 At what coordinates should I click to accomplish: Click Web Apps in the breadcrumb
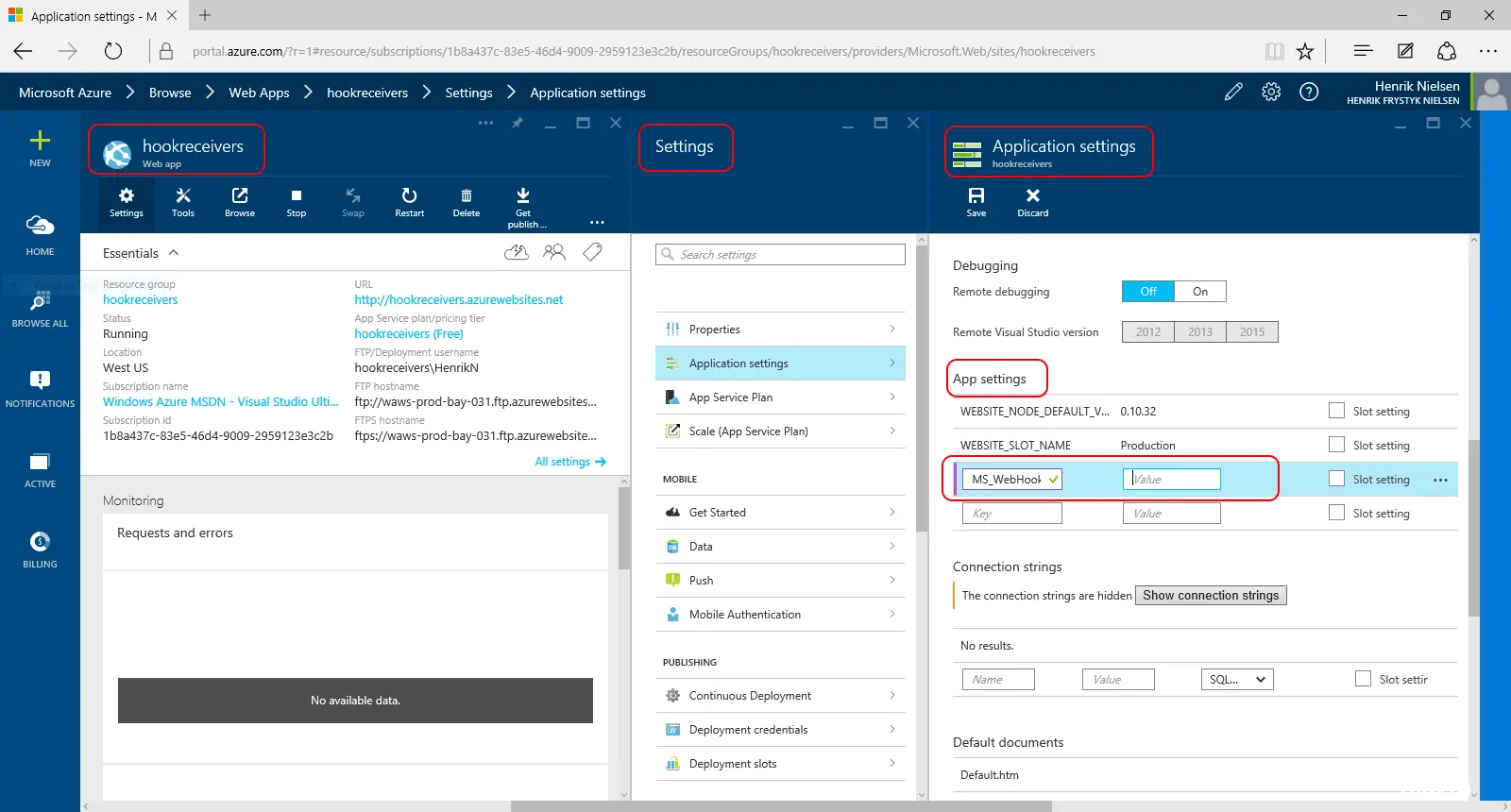259,93
